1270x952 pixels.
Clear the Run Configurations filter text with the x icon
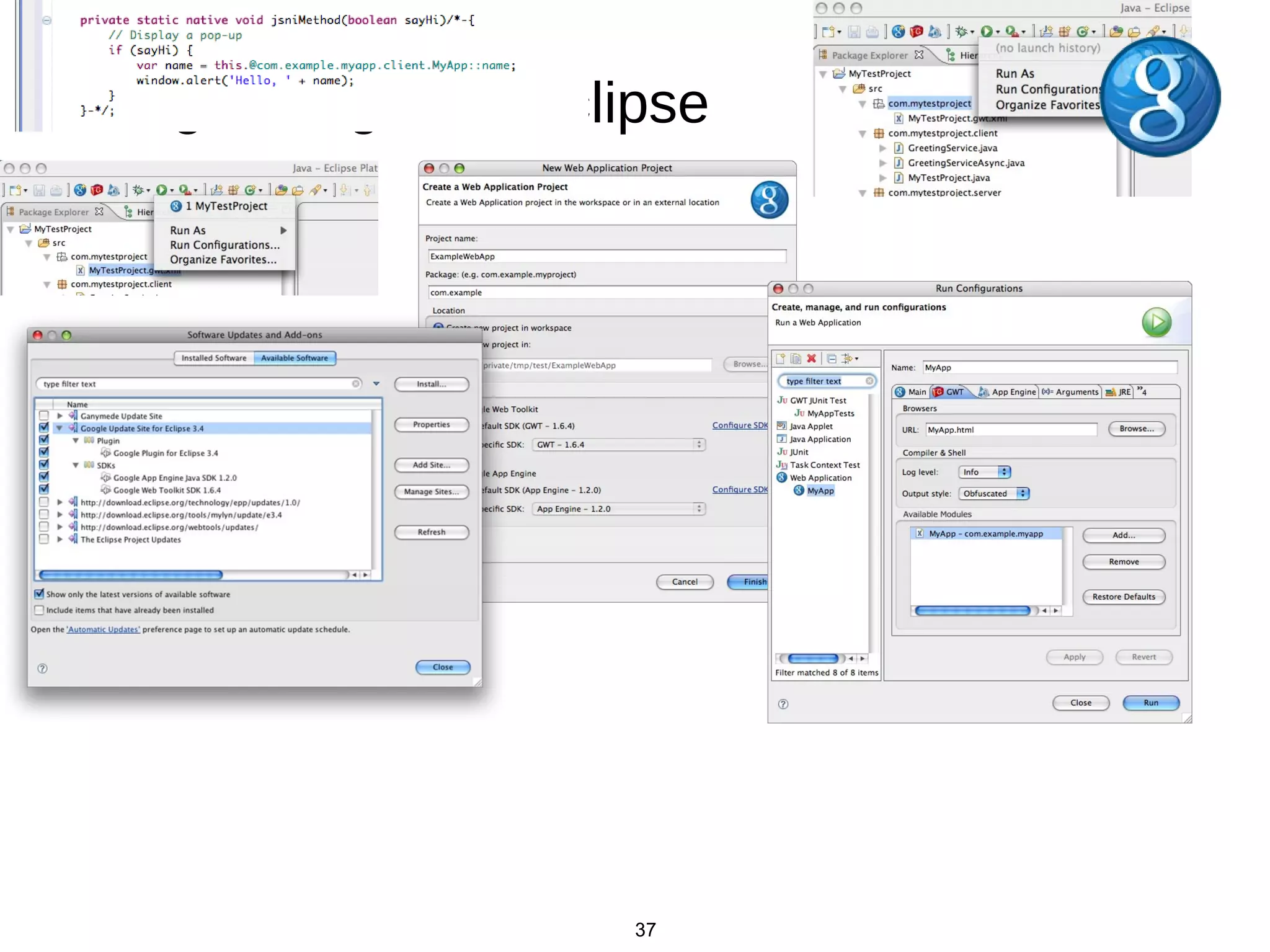(869, 381)
